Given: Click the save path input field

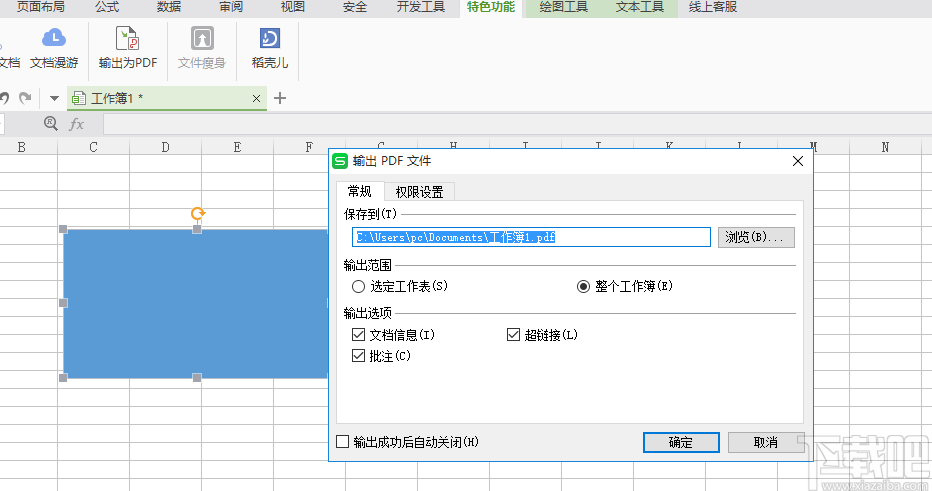Looking at the screenshot, I should pos(531,237).
